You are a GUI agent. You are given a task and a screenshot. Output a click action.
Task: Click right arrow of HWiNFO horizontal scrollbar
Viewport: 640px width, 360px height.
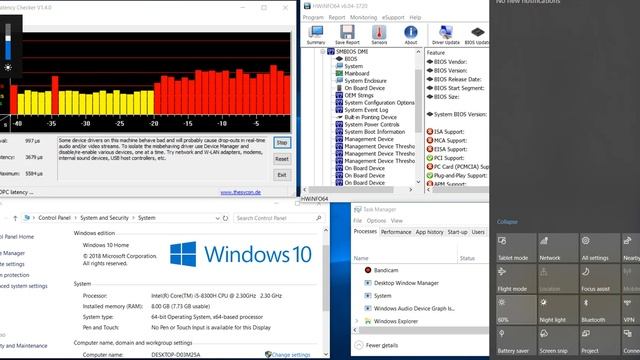[411, 190]
